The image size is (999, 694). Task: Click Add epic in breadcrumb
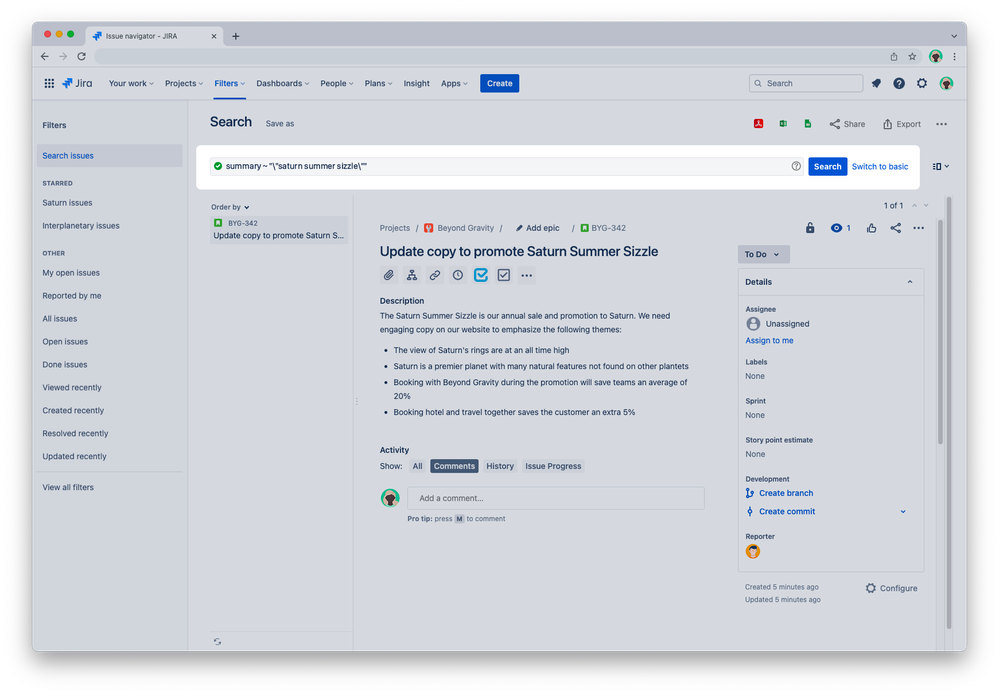coord(537,228)
